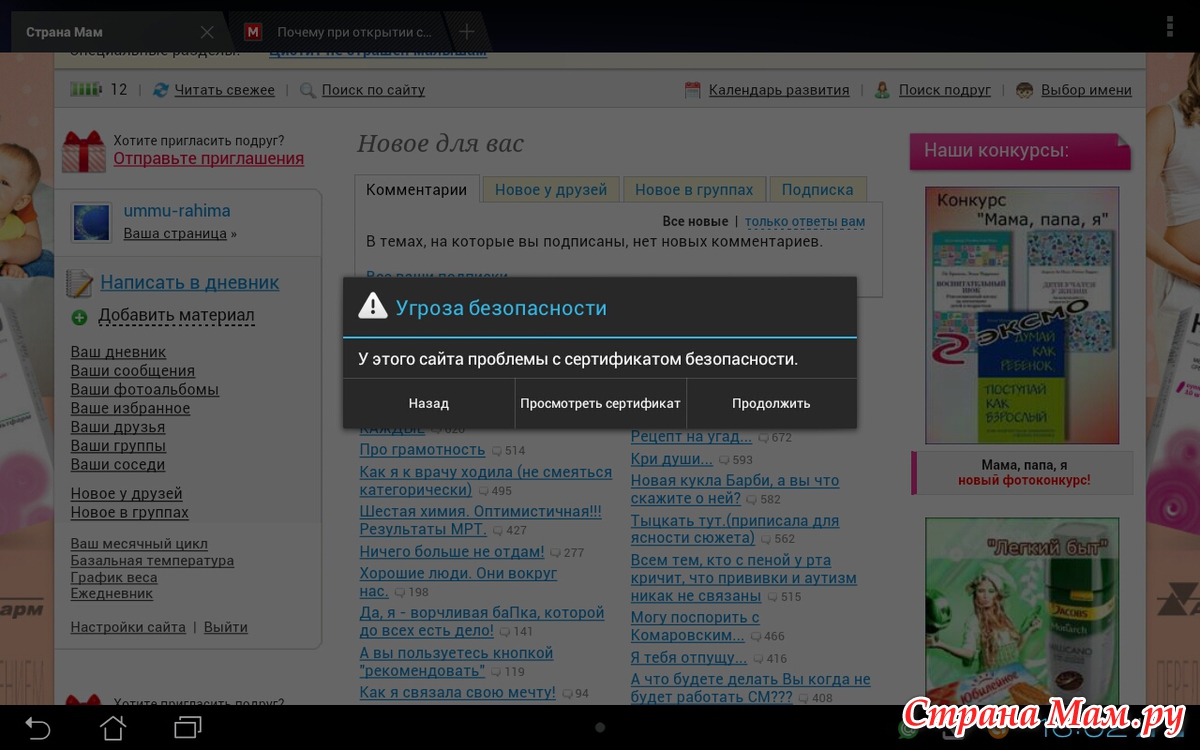1200x750 pixels.
Task: Open the Базальная температура link
Action: coord(152,561)
